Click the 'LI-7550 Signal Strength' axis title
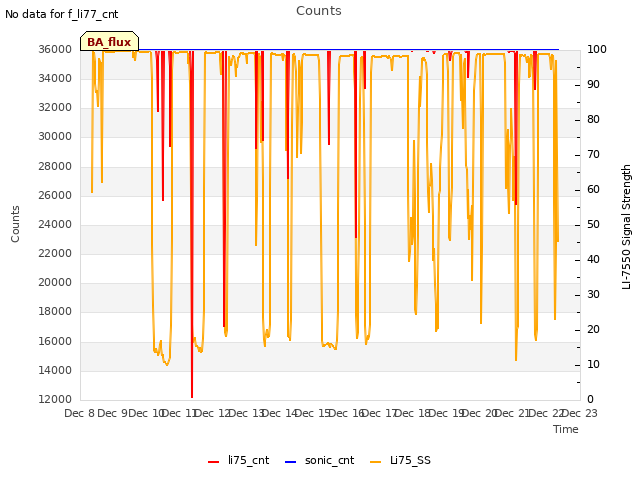This screenshot has width=640, height=480. (x=627, y=227)
